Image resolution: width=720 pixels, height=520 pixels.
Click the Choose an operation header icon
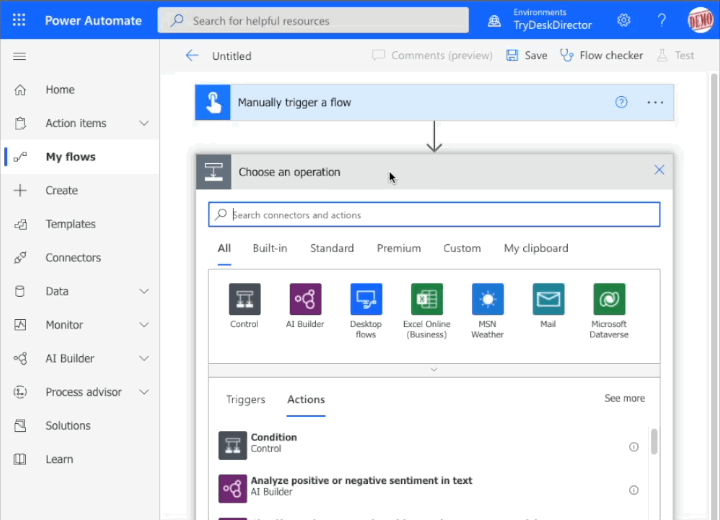(214, 172)
